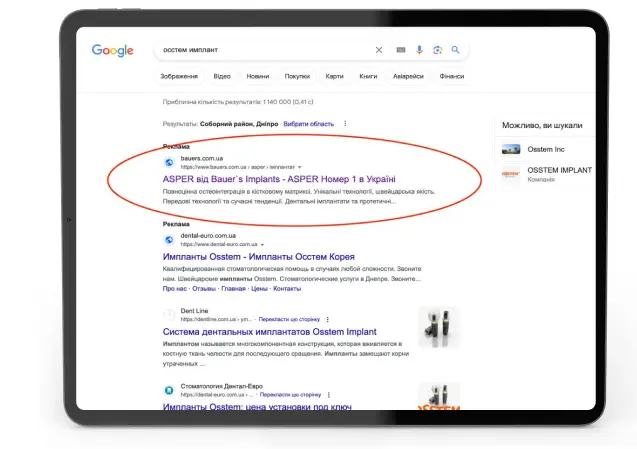Click the bauers.com.ua globe favicon
The width and height of the screenshot is (637, 449).
click(169, 163)
